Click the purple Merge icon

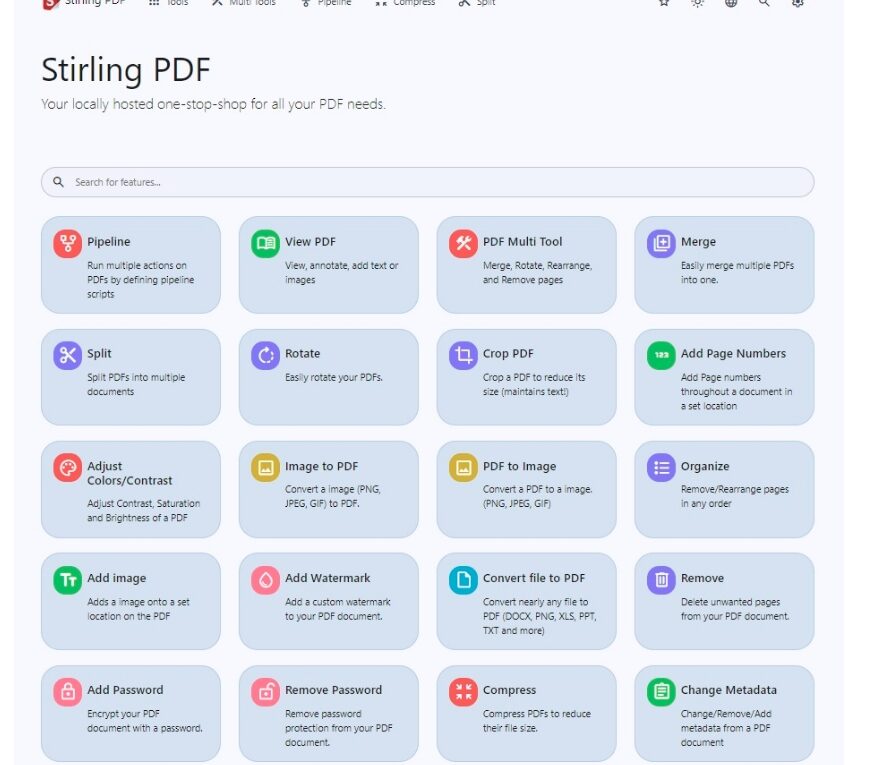pos(661,243)
